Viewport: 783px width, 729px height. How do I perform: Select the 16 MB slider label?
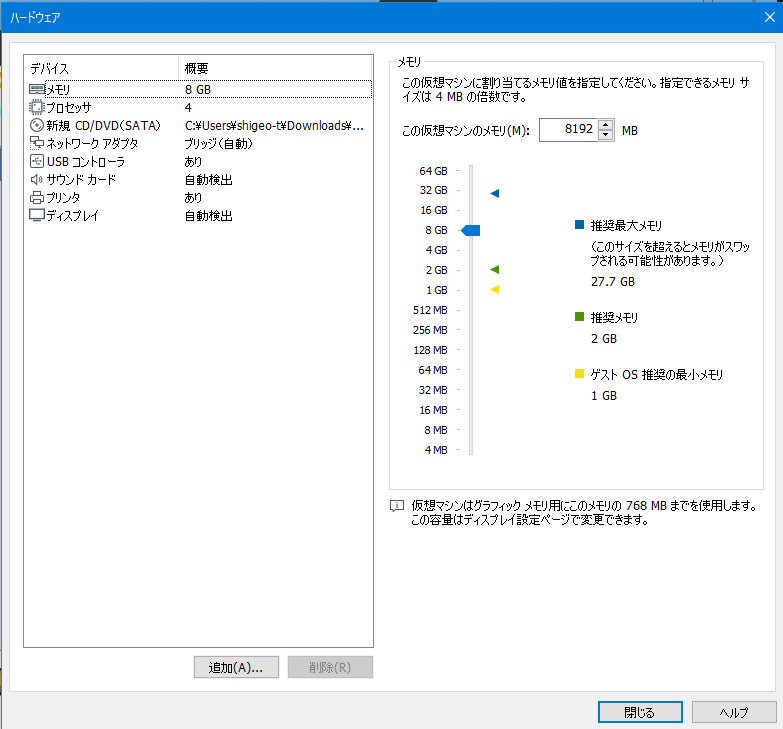pyautogui.click(x=433, y=410)
